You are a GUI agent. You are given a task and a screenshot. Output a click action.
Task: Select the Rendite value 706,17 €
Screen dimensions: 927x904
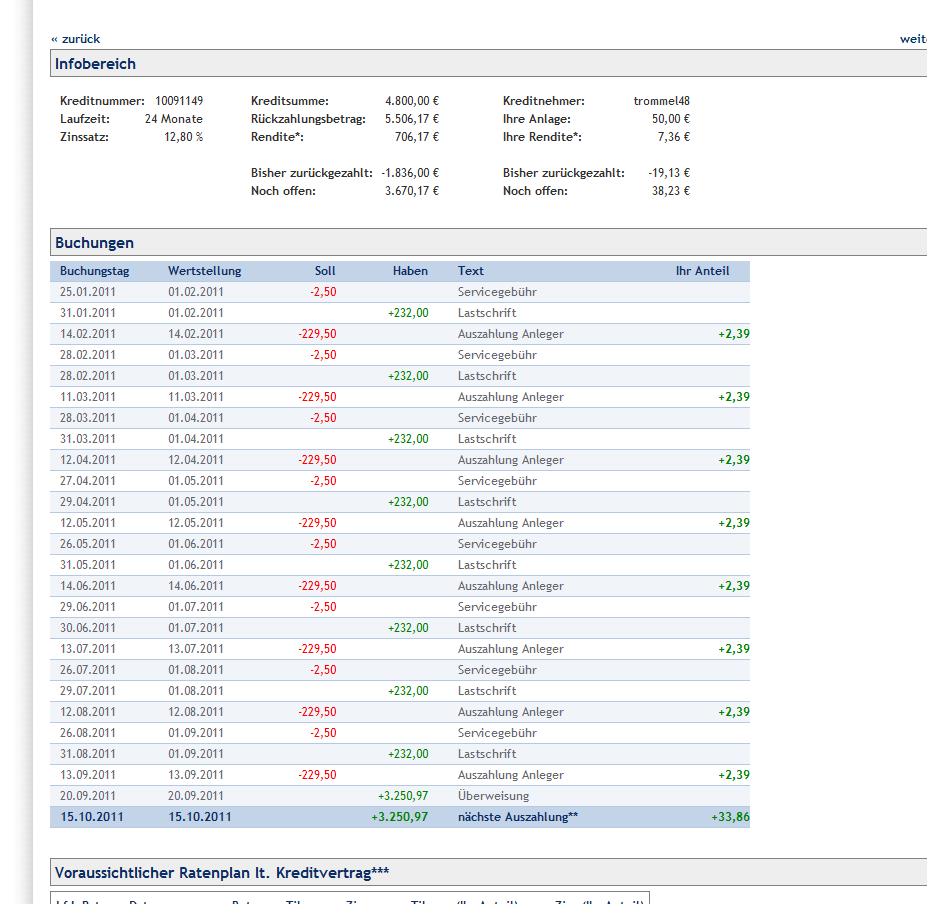click(x=417, y=137)
